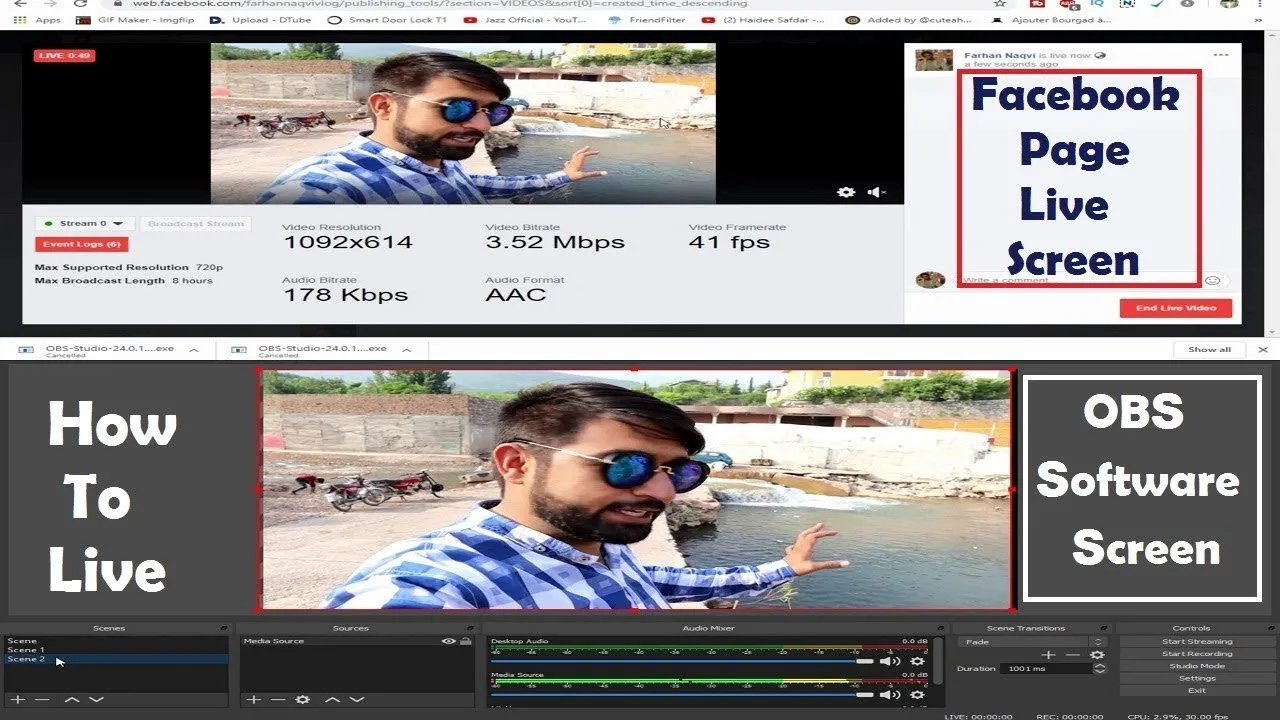This screenshot has width=1280, height=720.
Task: Remove selected source with minus icon
Action: coord(278,699)
